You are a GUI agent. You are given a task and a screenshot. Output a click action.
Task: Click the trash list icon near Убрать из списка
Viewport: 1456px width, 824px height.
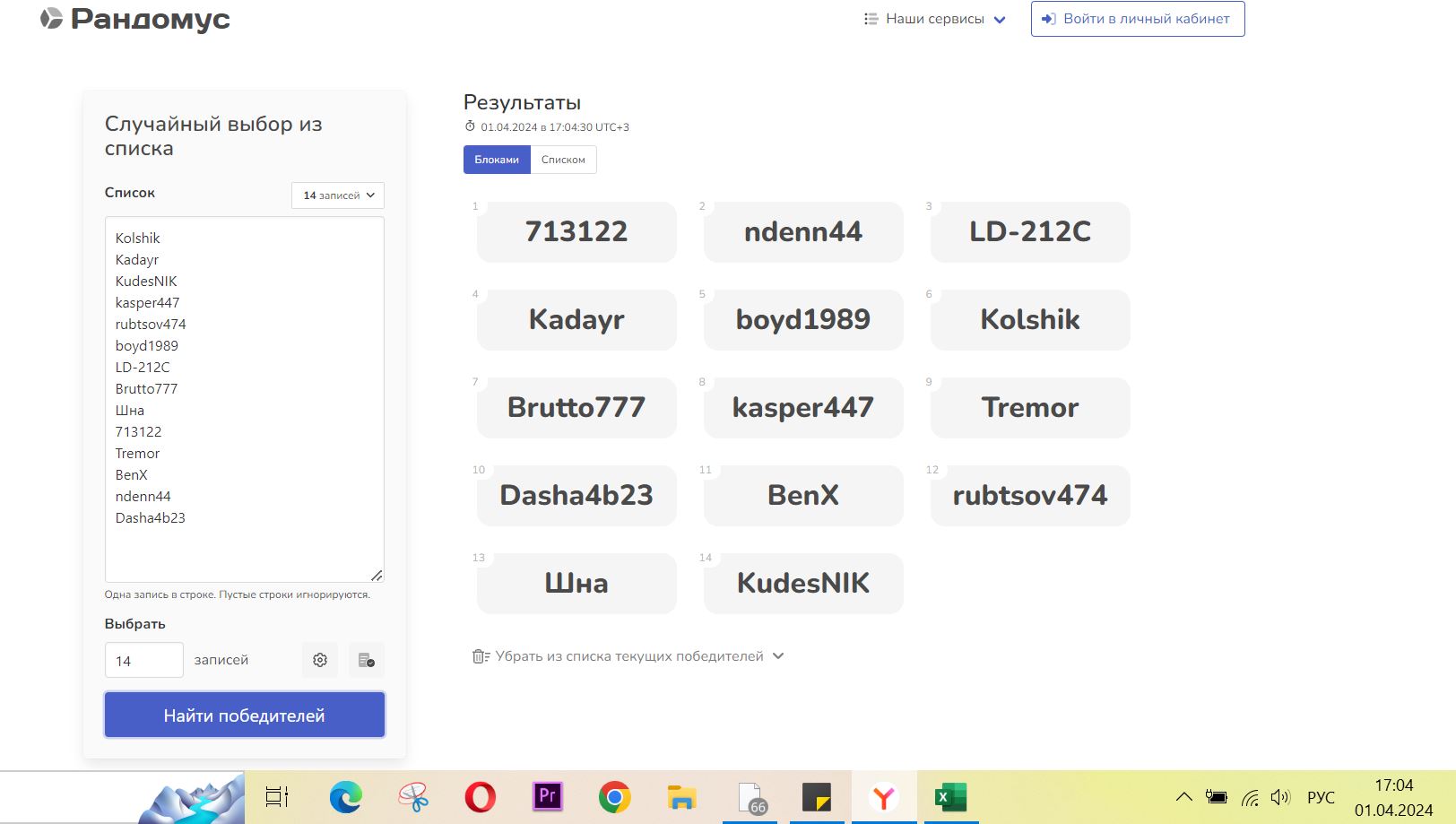(481, 656)
